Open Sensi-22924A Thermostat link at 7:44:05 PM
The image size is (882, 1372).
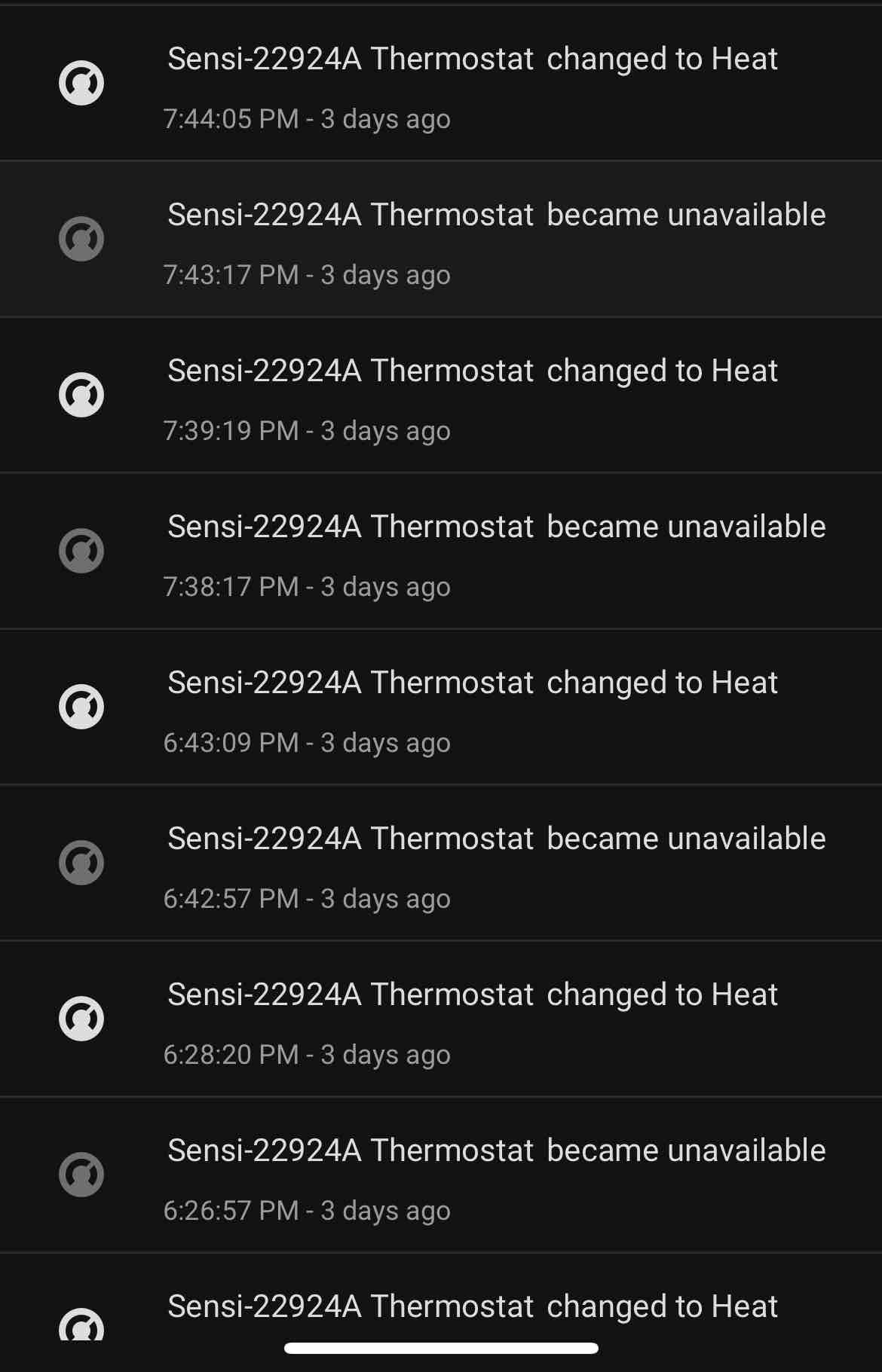click(x=351, y=59)
